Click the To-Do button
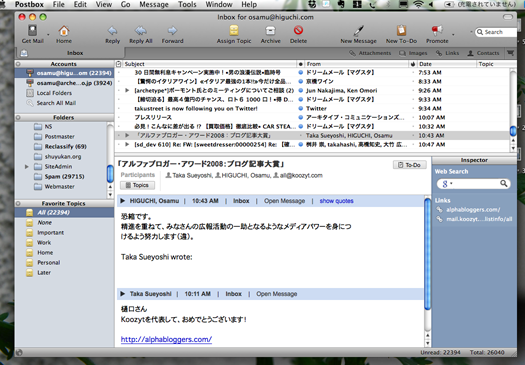Viewport: 525px width, 365px height. [409, 165]
